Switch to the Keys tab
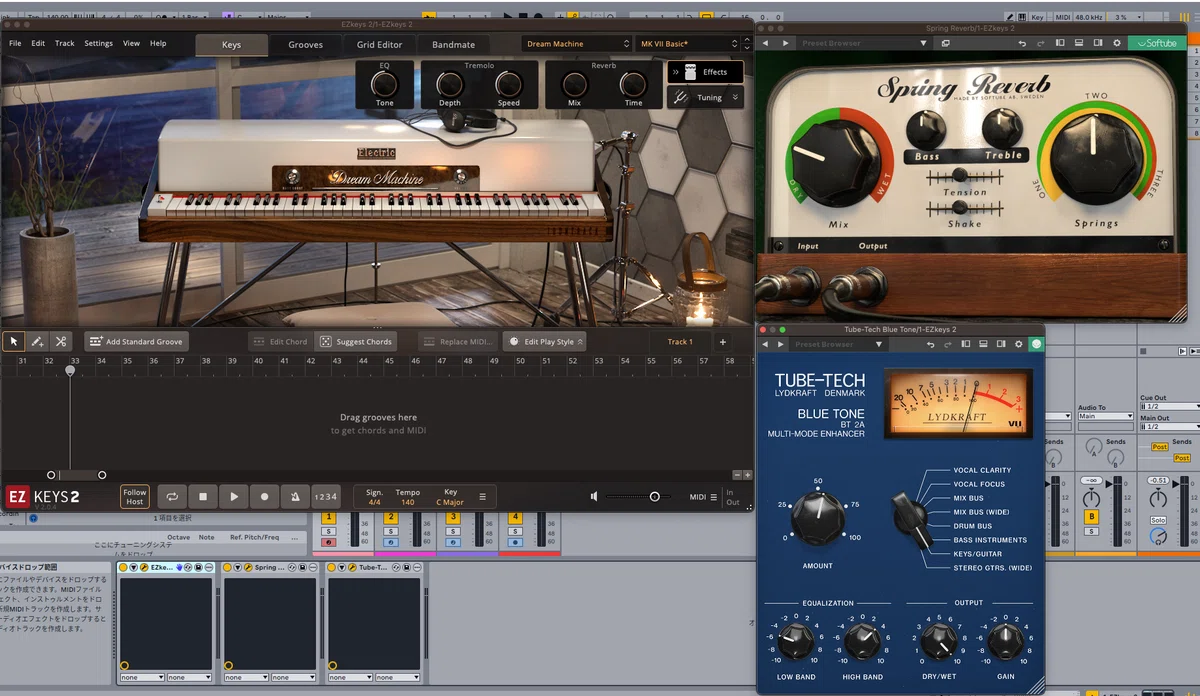This screenshot has height=696, width=1200. pyautogui.click(x=231, y=44)
